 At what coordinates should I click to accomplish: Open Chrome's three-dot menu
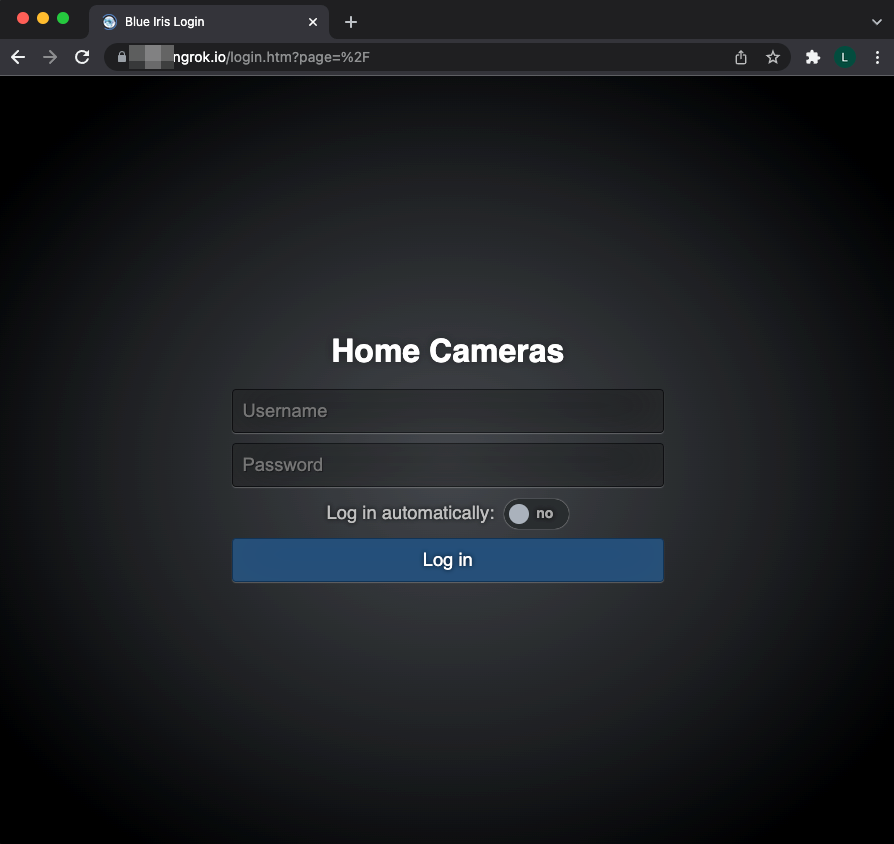coord(877,58)
